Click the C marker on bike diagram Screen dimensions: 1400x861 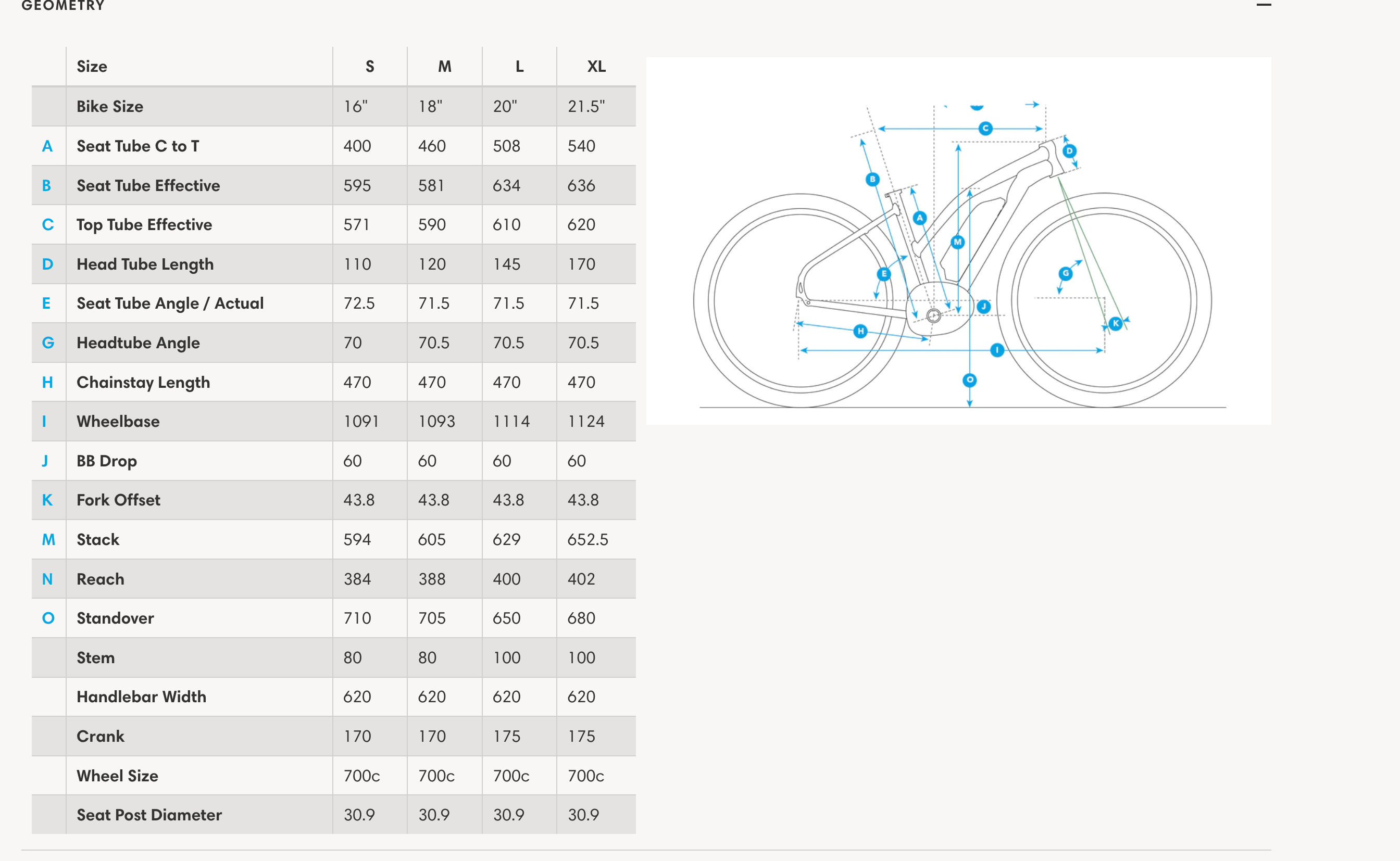point(985,129)
